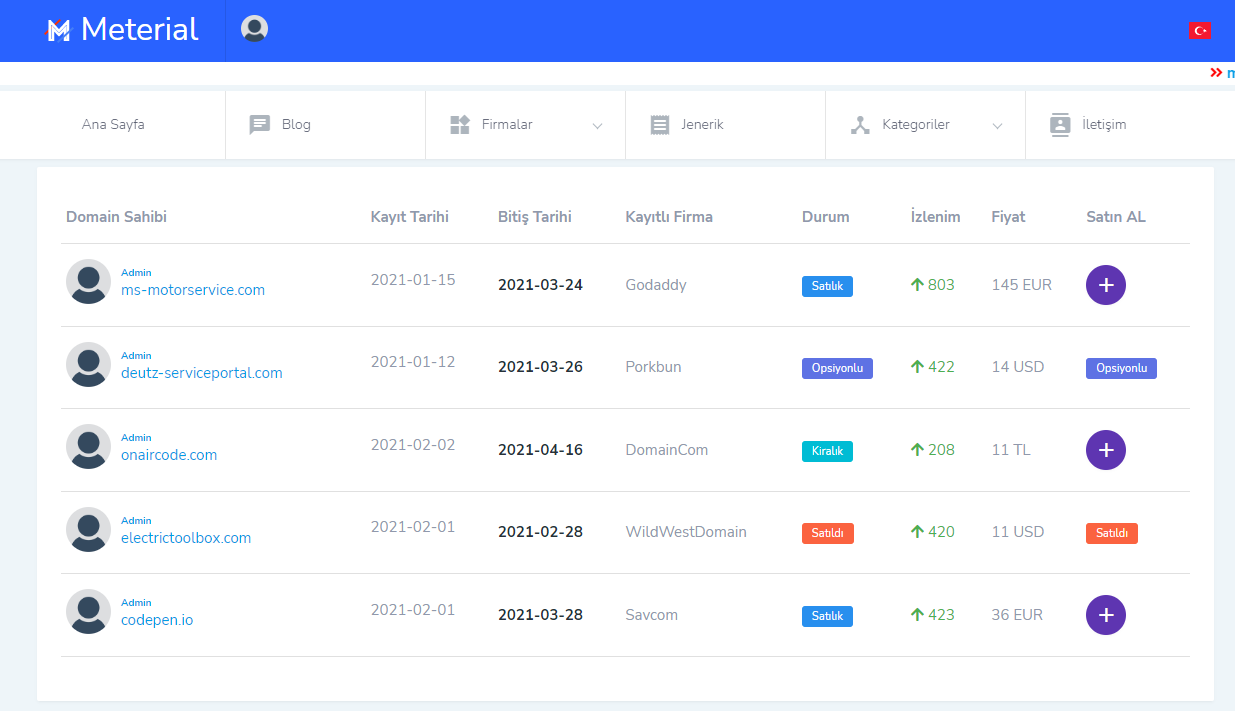Click the Kiralık status badge for onaircode.com
This screenshot has height=711, width=1235.
coord(827,451)
